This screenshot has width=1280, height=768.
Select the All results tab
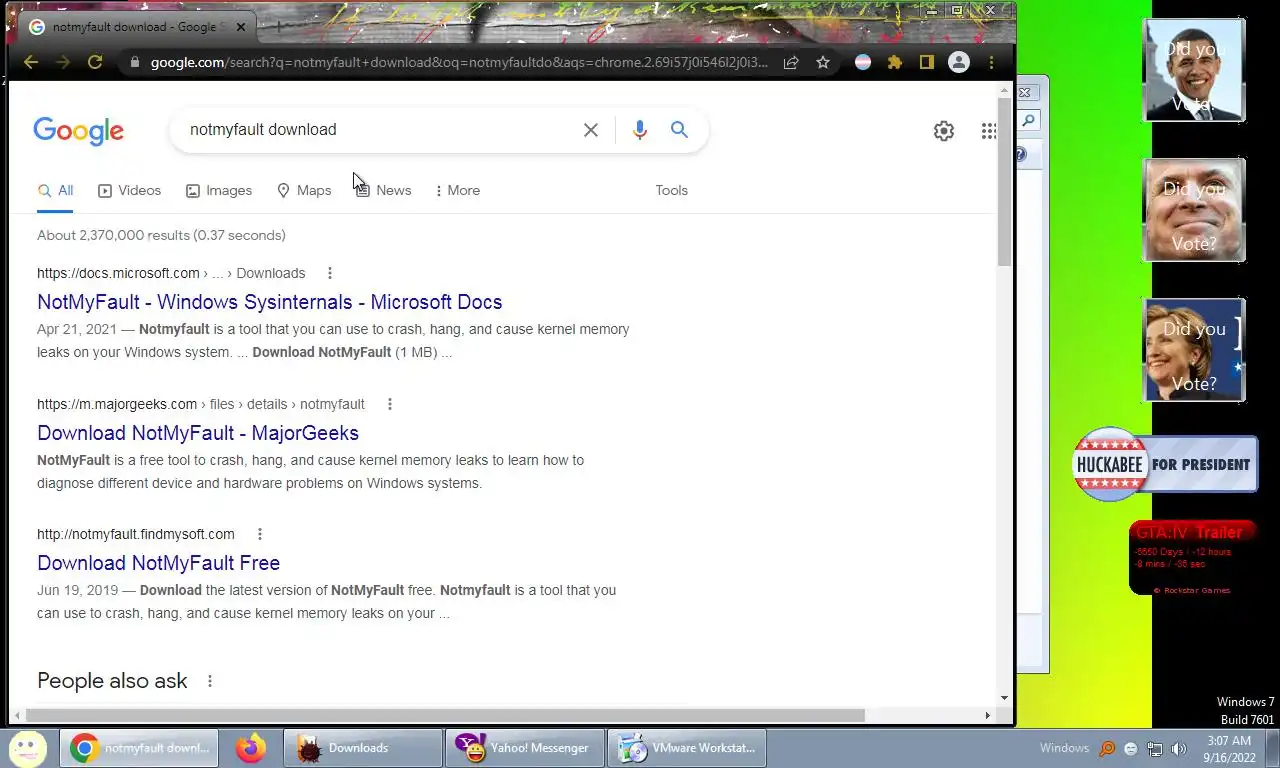(55, 190)
